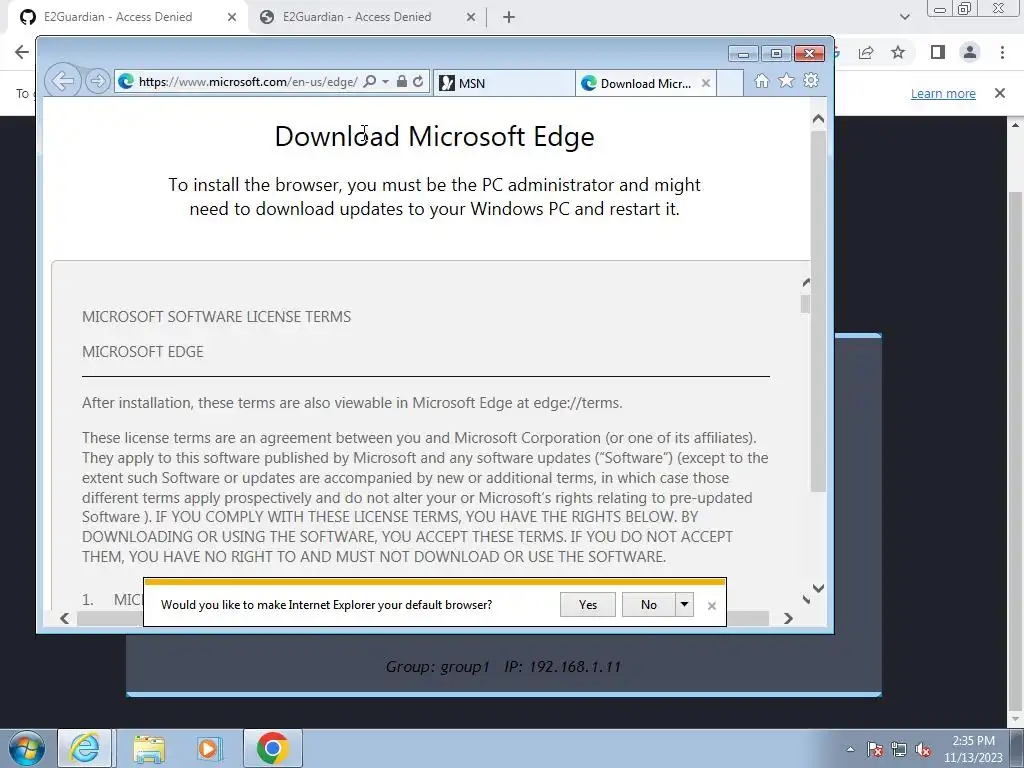The height and width of the screenshot is (768, 1024).
Task: Refresh the Microsoft Edge download page
Action: coord(418,82)
